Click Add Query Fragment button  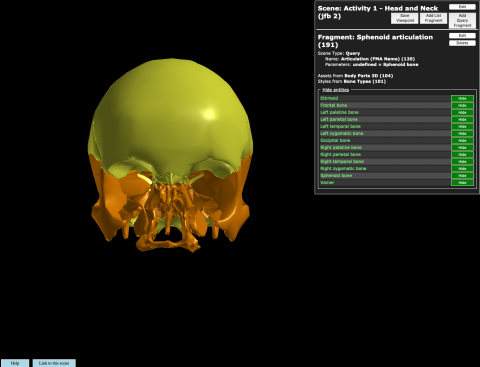coord(462,20)
